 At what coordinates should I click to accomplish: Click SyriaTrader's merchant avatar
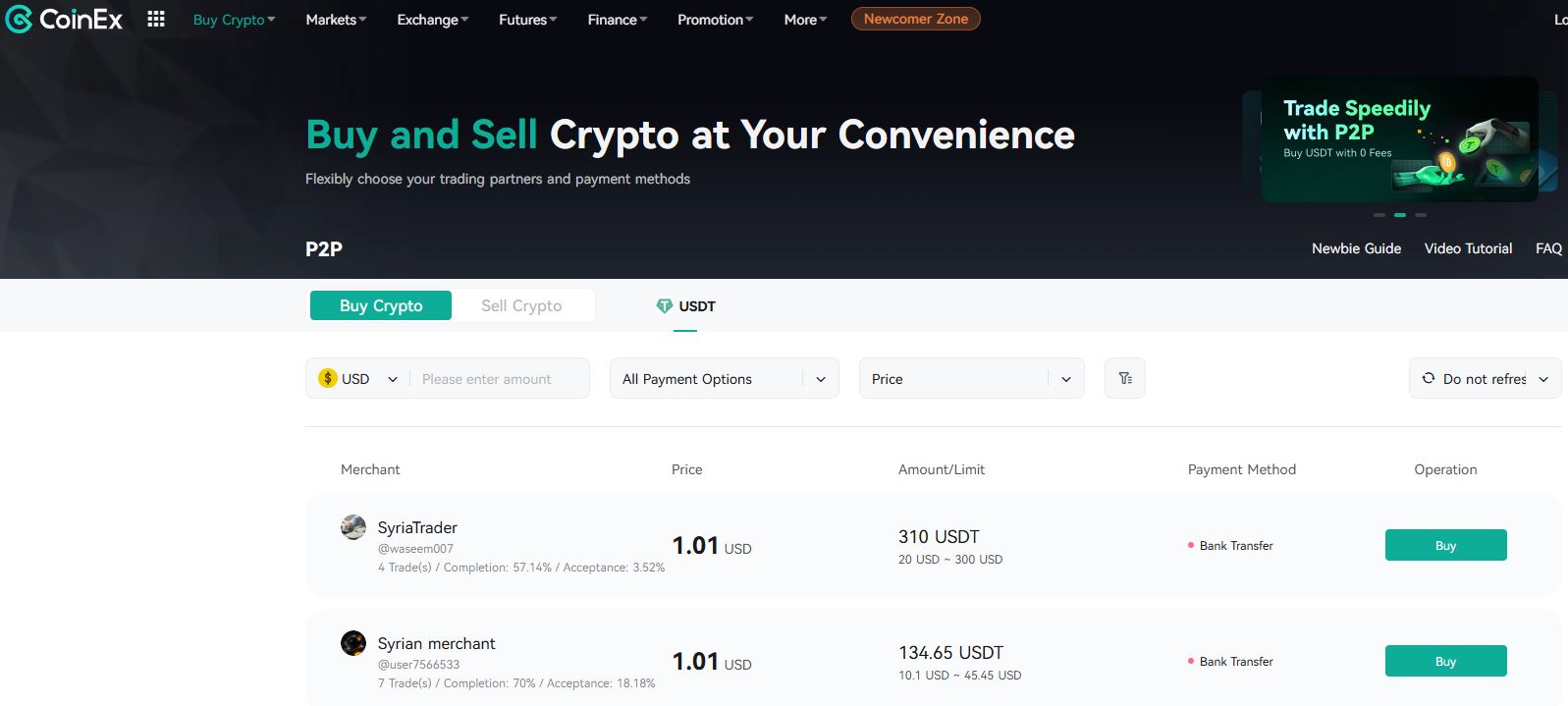[353, 527]
